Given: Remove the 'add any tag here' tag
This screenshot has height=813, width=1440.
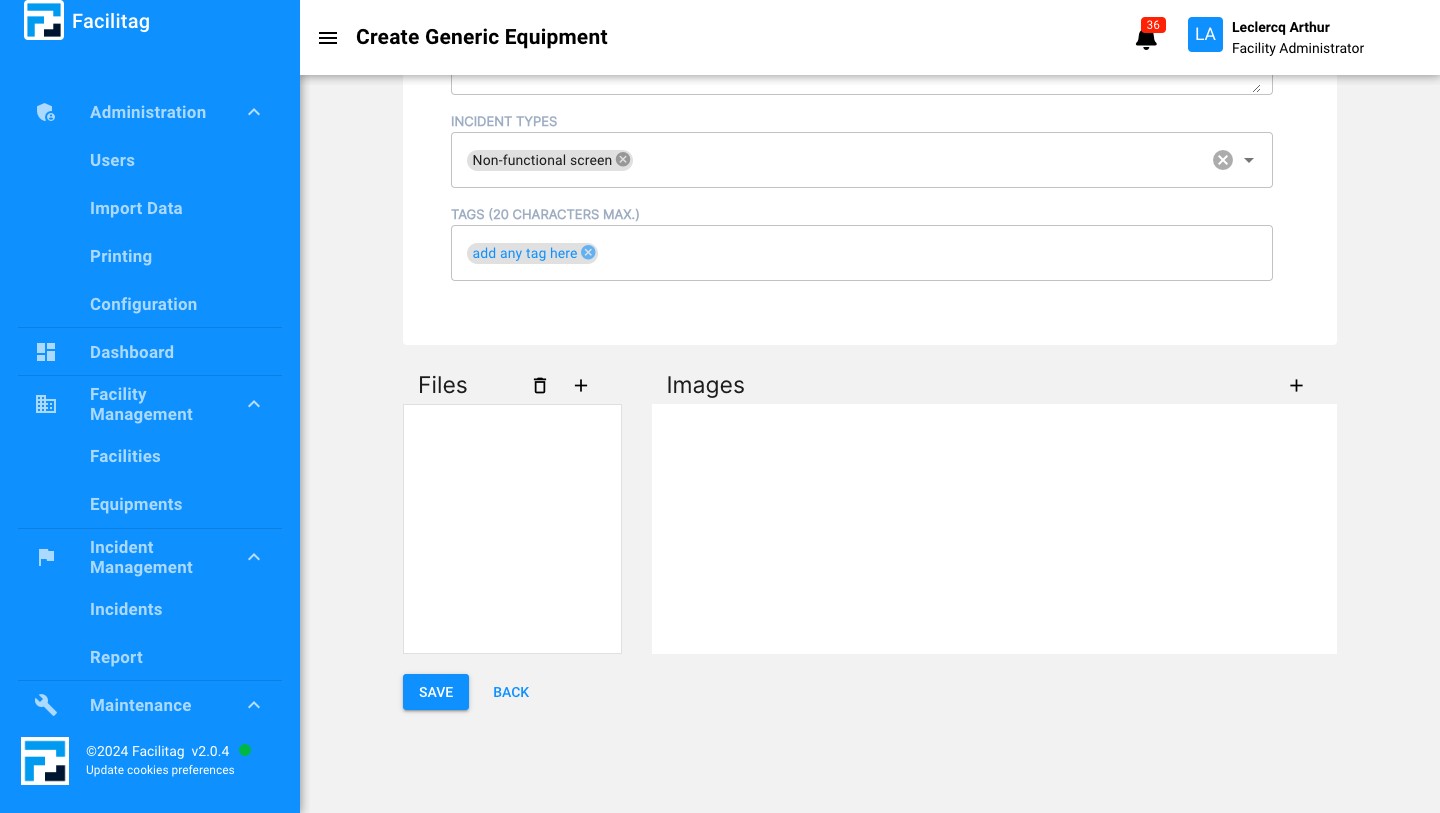Looking at the screenshot, I should tap(588, 252).
